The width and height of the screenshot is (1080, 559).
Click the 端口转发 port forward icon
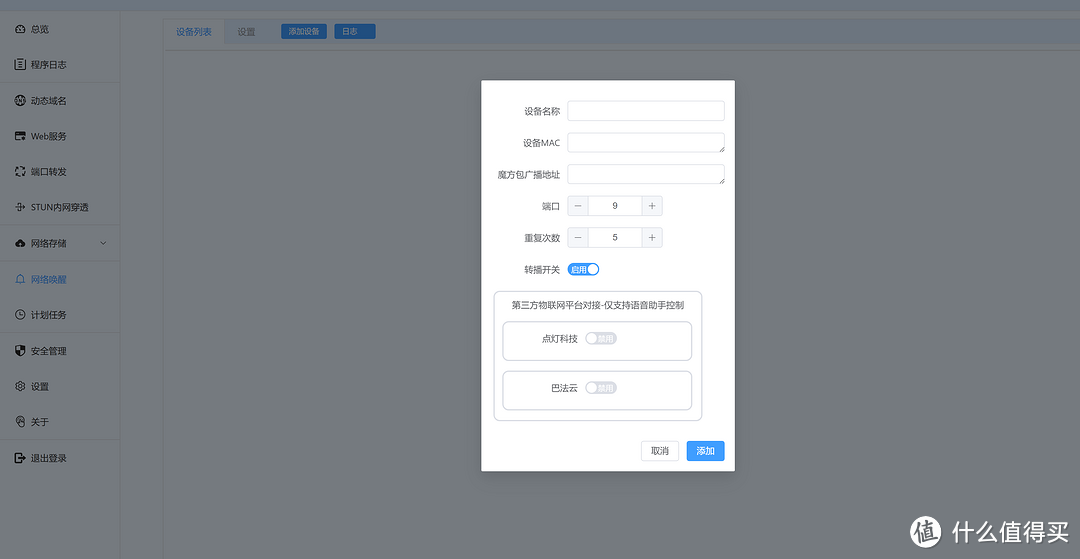[x=20, y=171]
